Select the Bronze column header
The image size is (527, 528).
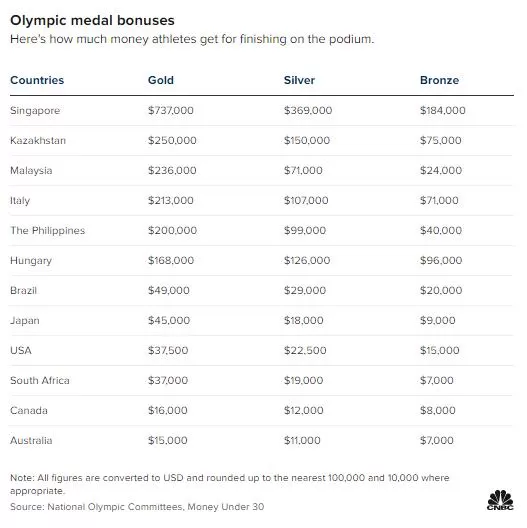(439, 80)
